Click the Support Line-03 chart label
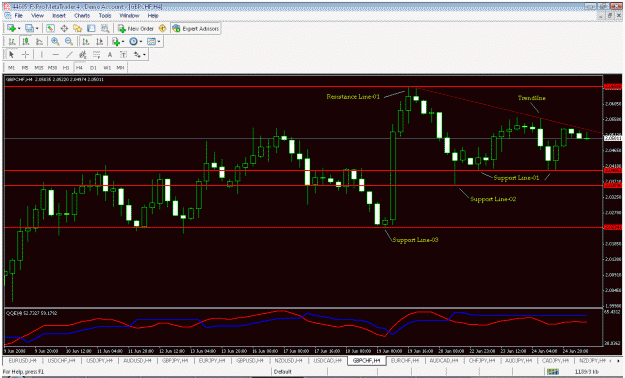Image resolution: width=625 pixels, height=378 pixels. click(x=415, y=240)
